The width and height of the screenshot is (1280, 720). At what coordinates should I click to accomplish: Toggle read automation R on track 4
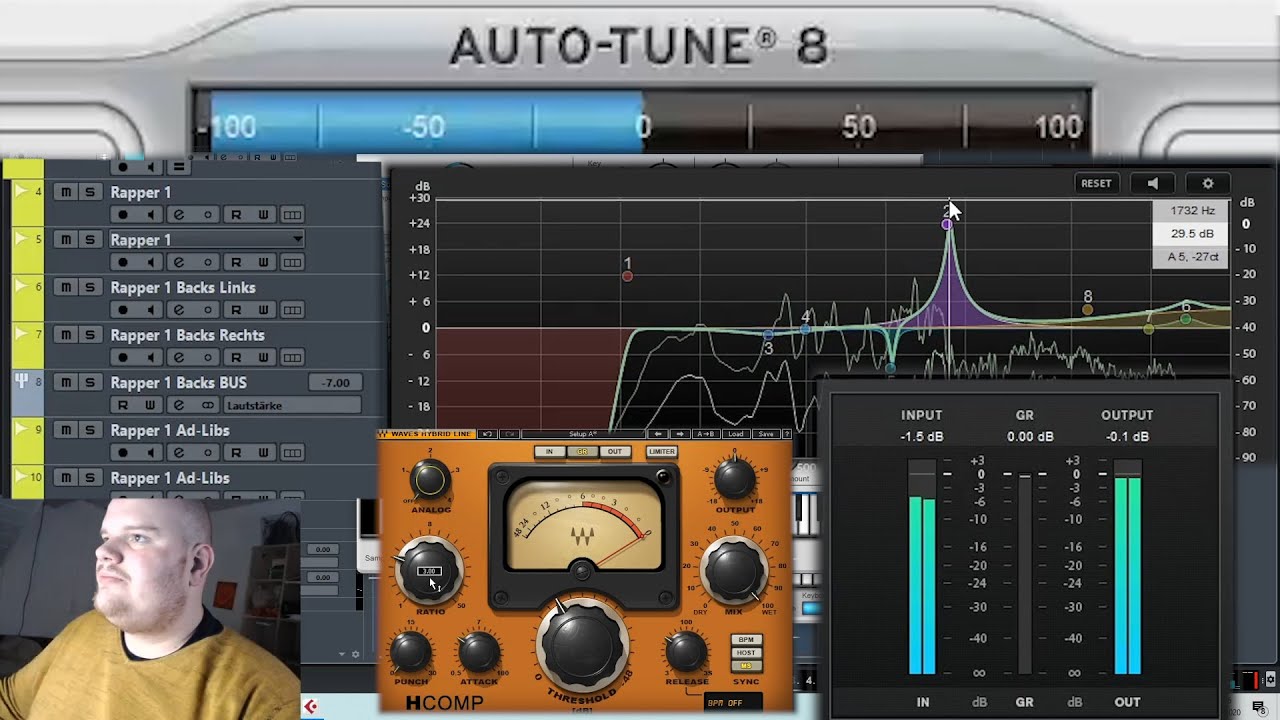[236, 215]
